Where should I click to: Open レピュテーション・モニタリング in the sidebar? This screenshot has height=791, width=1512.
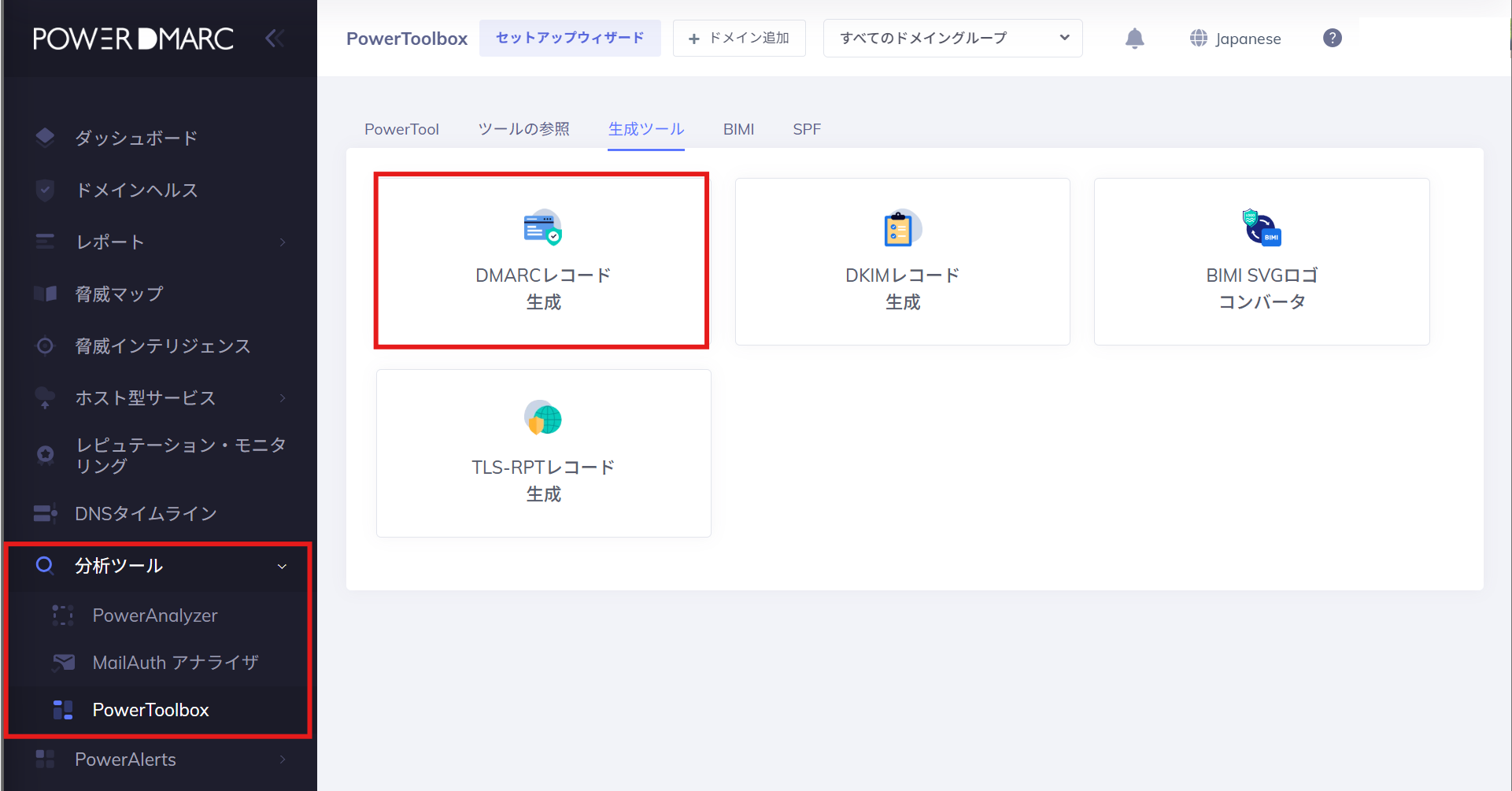pyautogui.click(x=180, y=455)
